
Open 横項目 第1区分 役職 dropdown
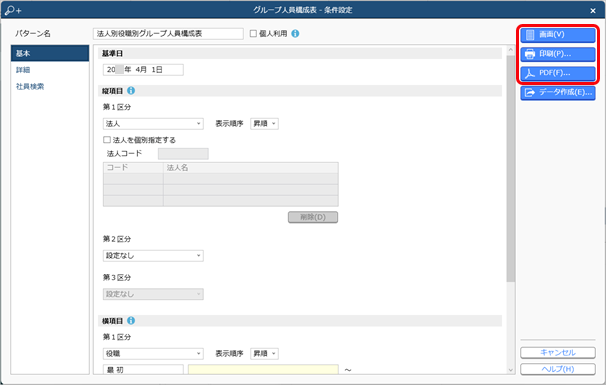[153, 353]
